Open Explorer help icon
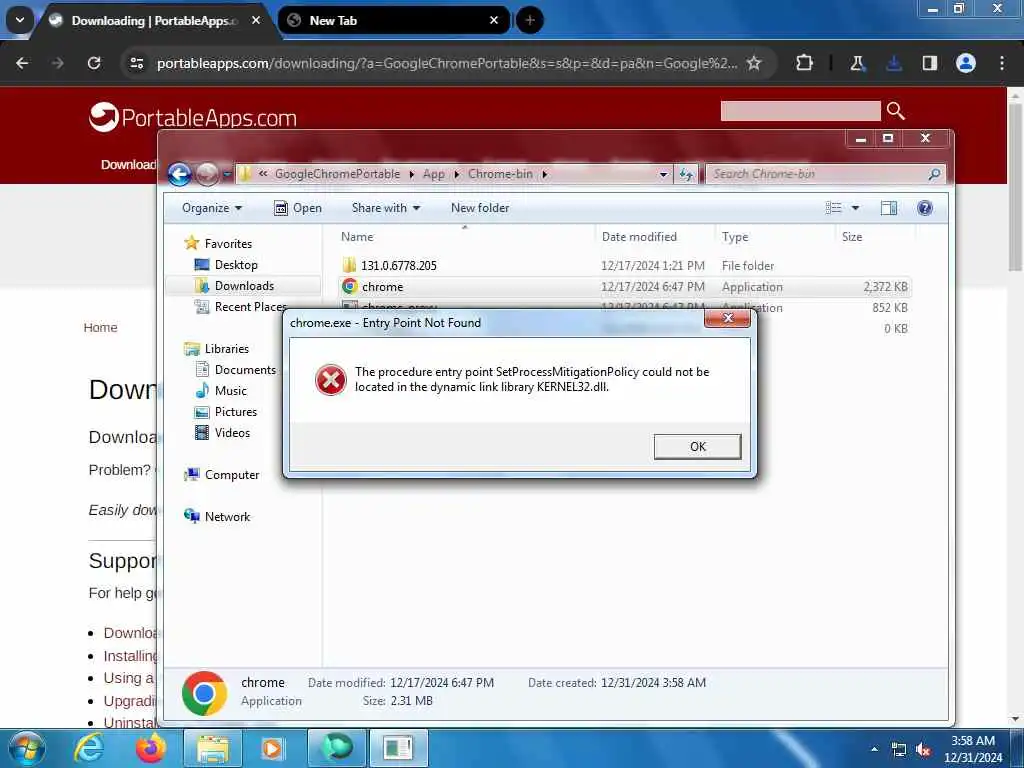1024x768 pixels. [925, 208]
